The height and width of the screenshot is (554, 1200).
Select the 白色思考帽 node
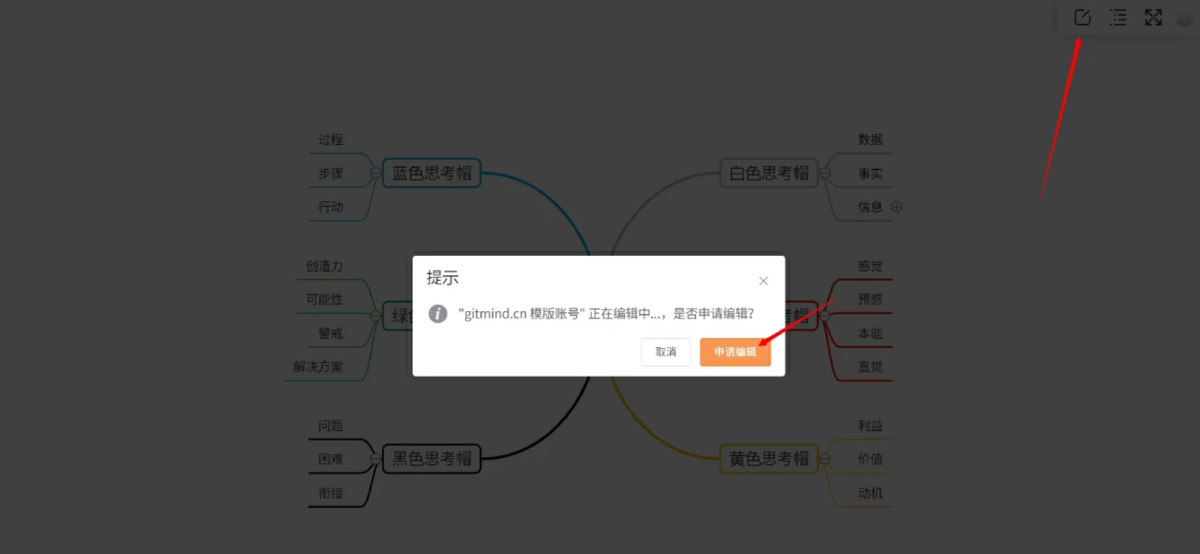pos(768,173)
